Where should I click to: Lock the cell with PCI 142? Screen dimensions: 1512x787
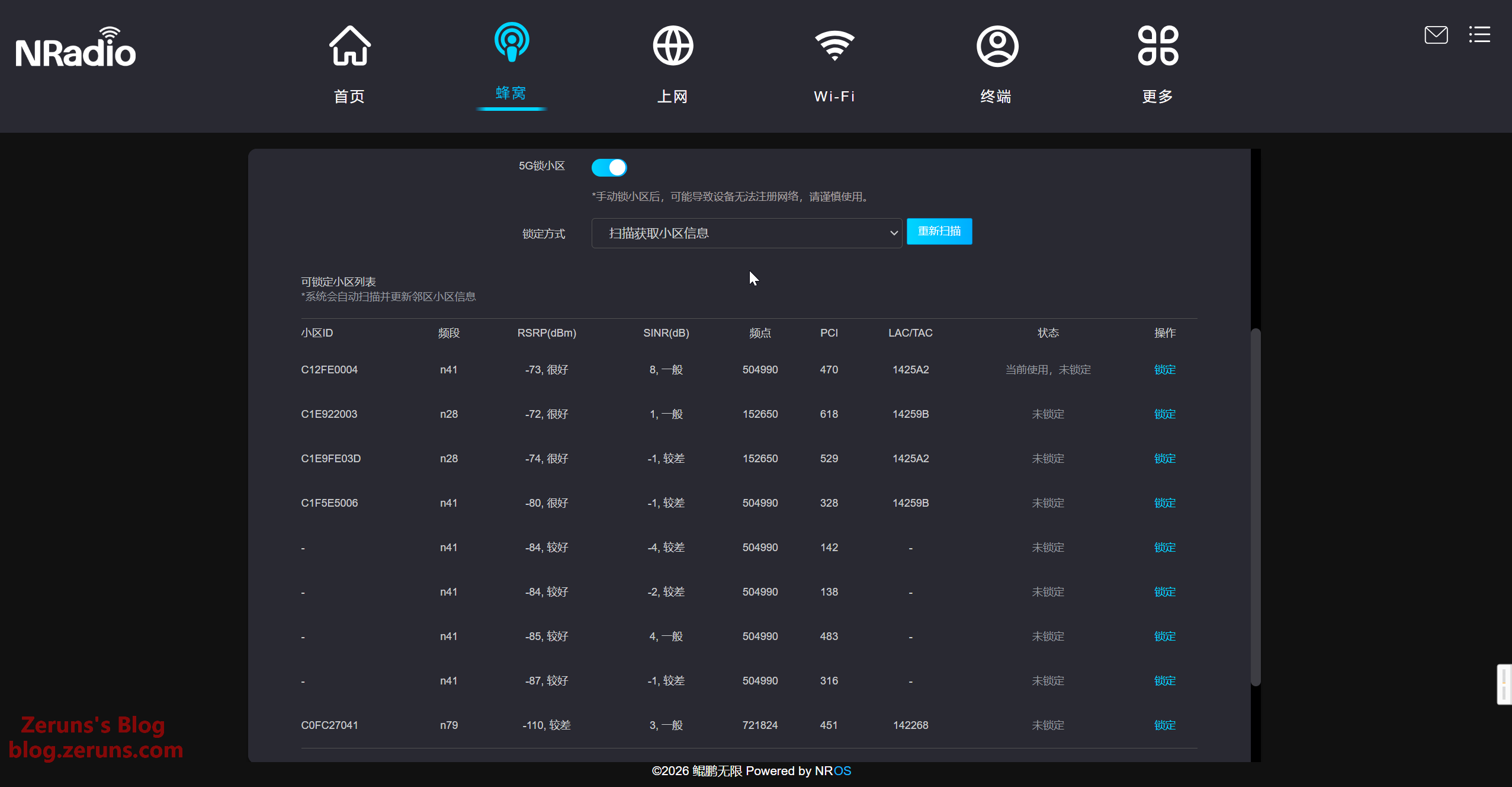point(1164,548)
